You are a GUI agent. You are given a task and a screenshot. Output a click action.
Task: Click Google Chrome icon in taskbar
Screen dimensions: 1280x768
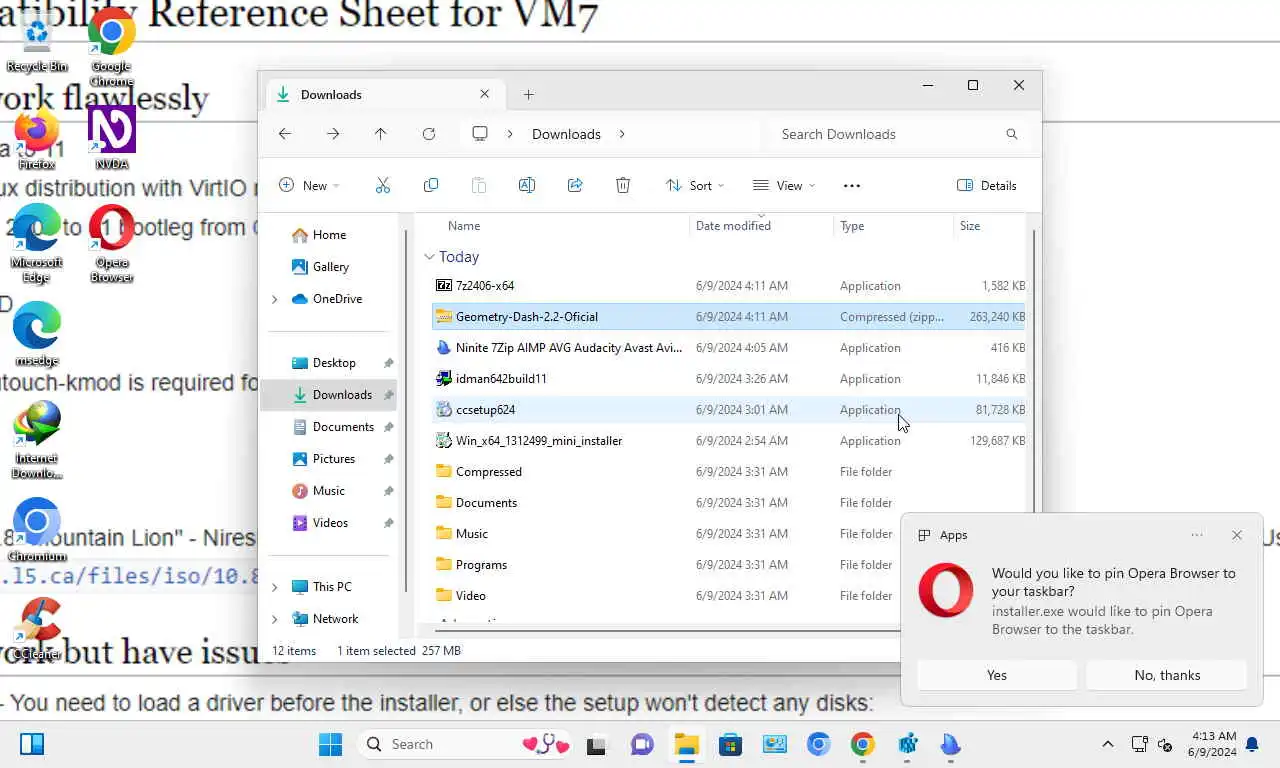pos(863,744)
